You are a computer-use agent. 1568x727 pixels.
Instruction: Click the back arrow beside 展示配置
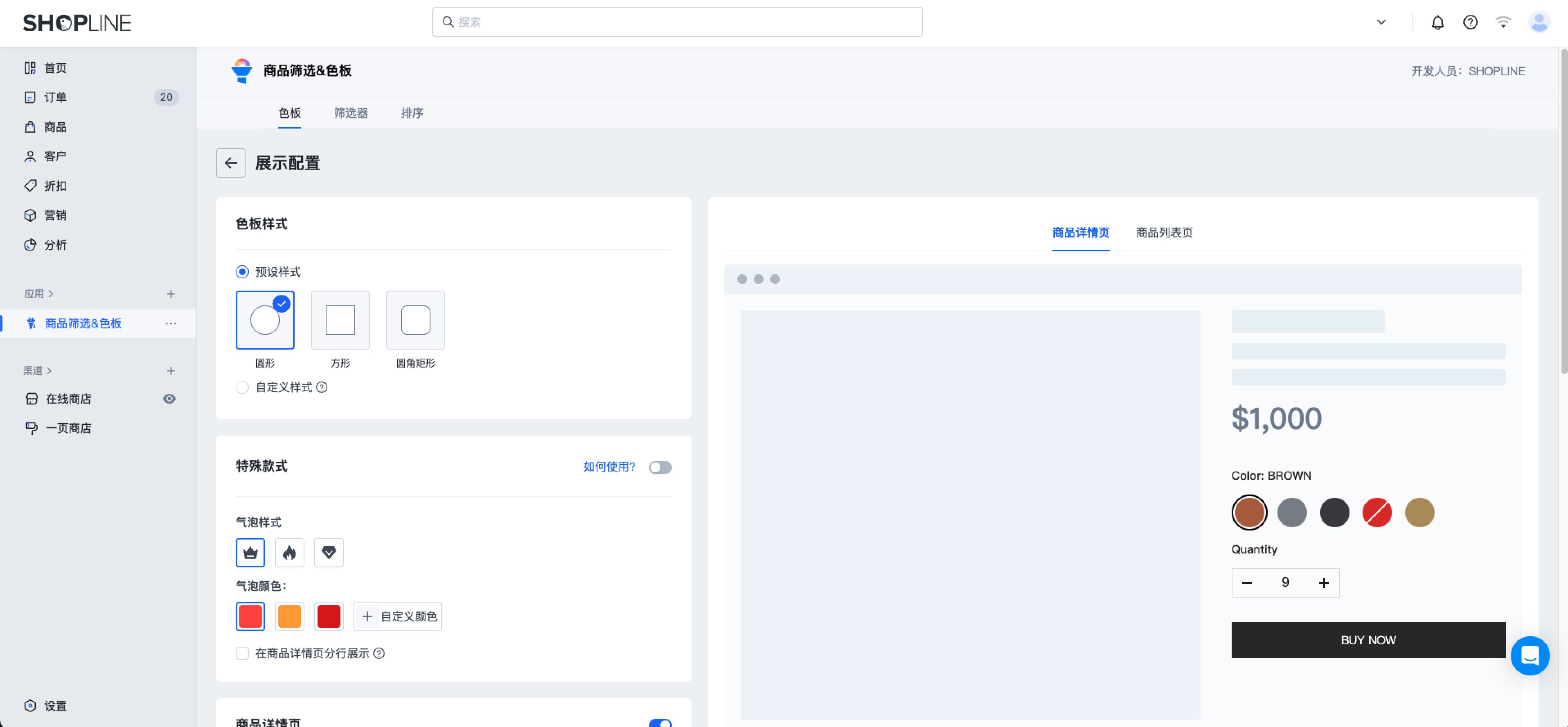[231, 163]
